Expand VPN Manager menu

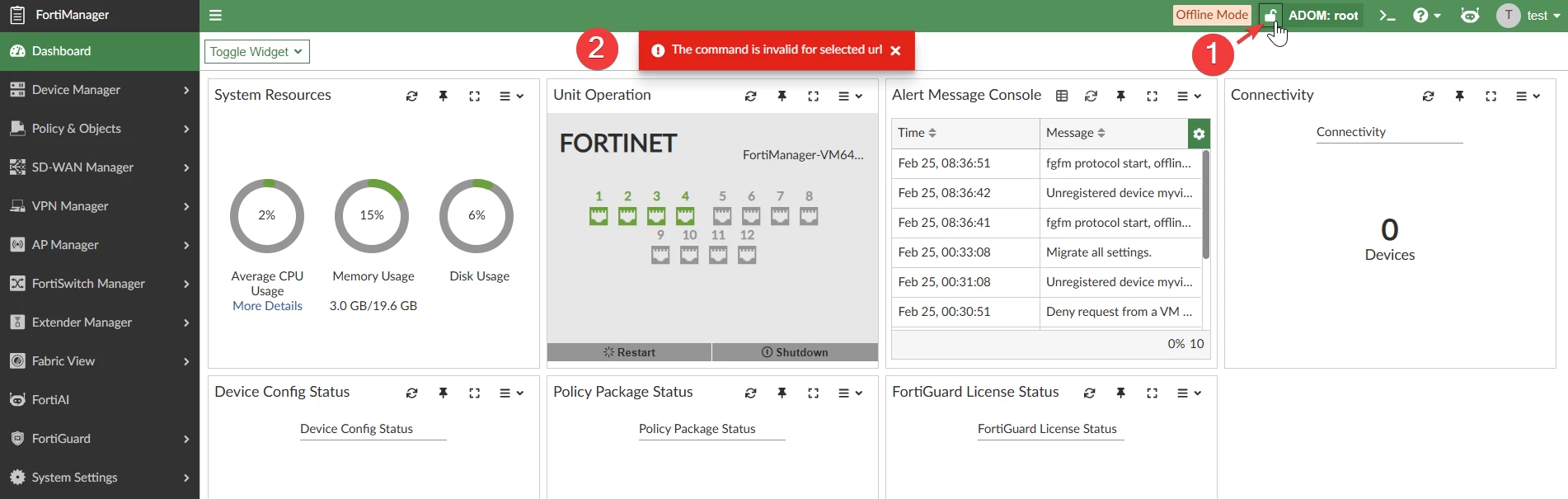coord(100,206)
